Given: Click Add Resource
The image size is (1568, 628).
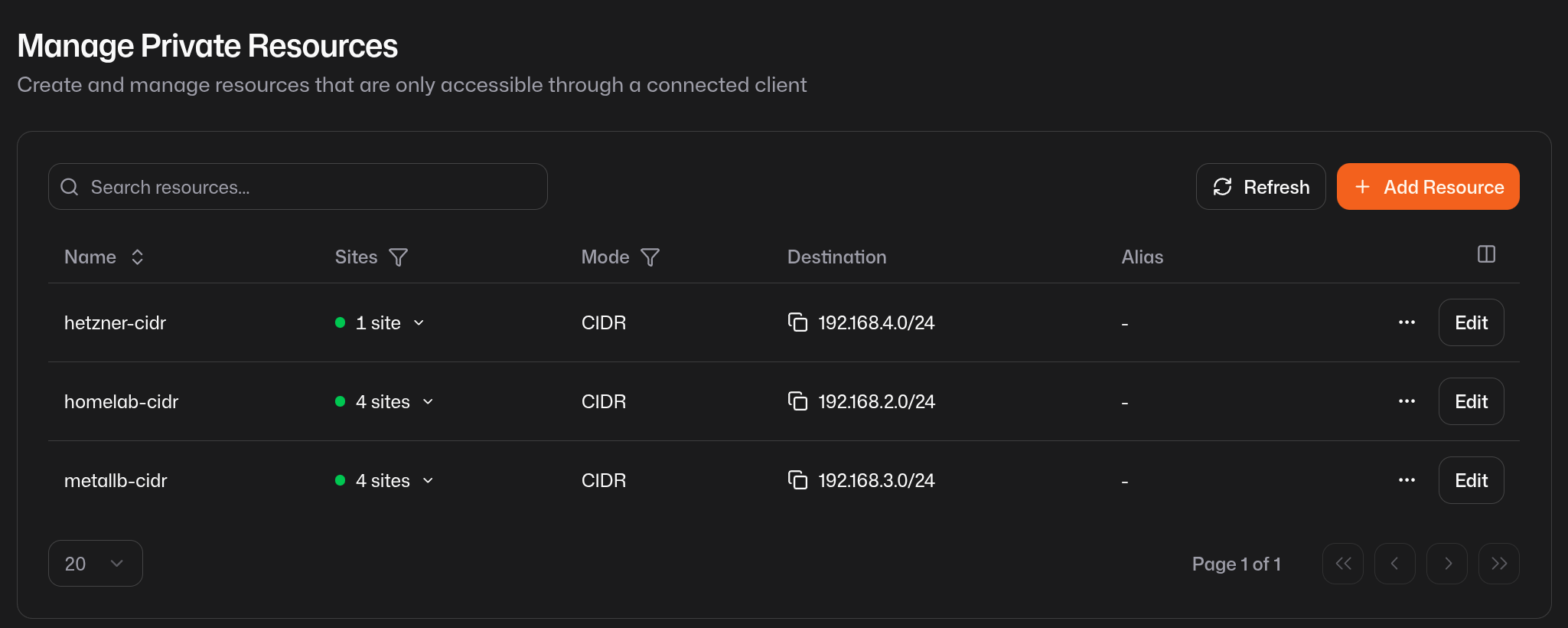Looking at the screenshot, I should click(1428, 187).
